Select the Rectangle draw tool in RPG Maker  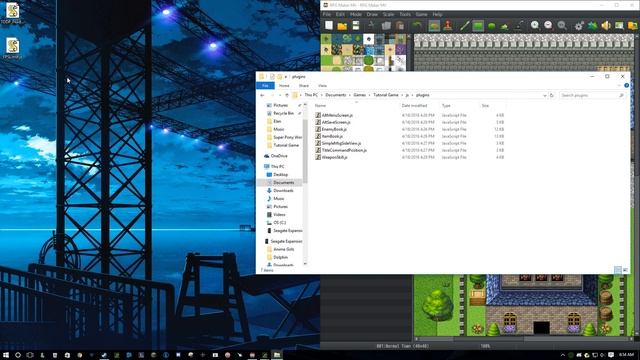478,26
